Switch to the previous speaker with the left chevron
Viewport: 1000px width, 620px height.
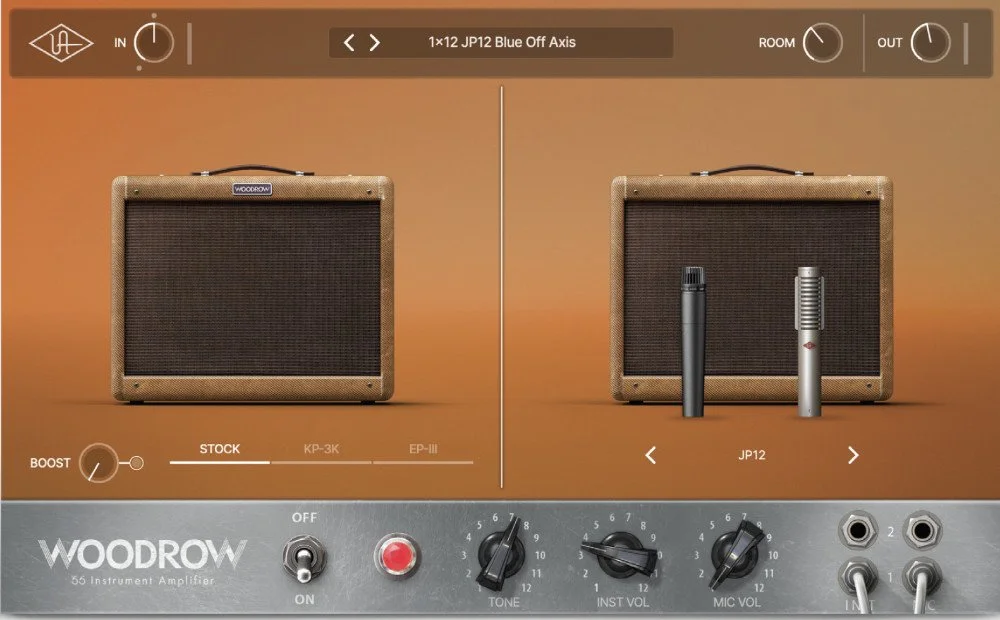tap(651, 455)
